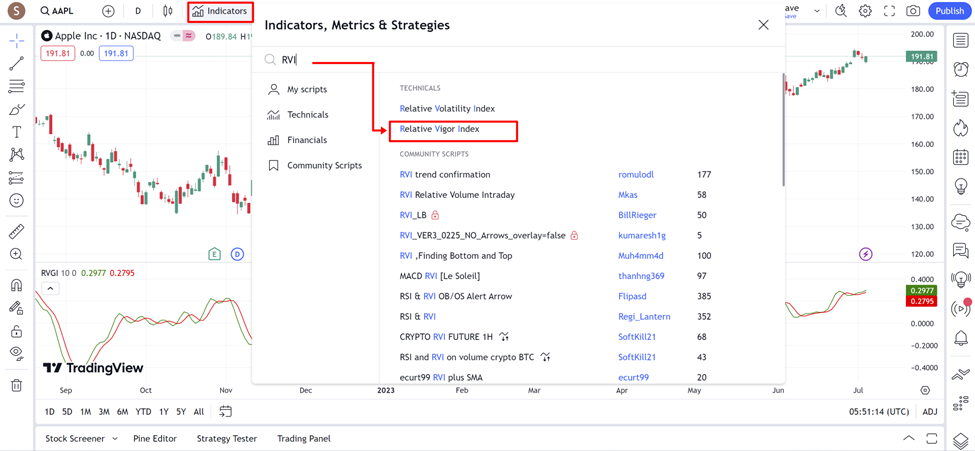The image size is (975, 451).
Task: Open chart settings gear icon
Action: pyautogui.click(x=865, y=11)
